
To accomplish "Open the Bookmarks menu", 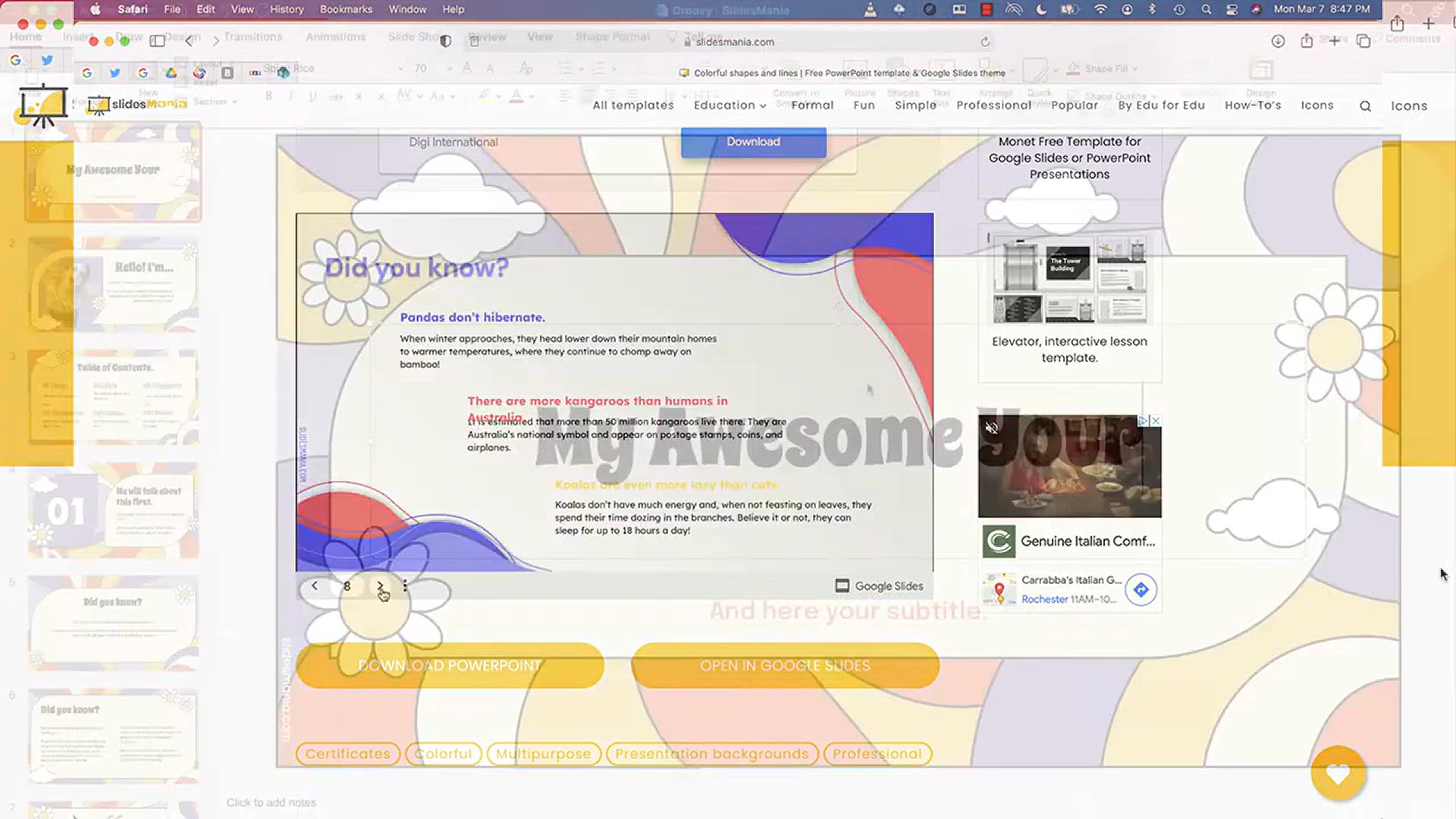I will 346,9.
